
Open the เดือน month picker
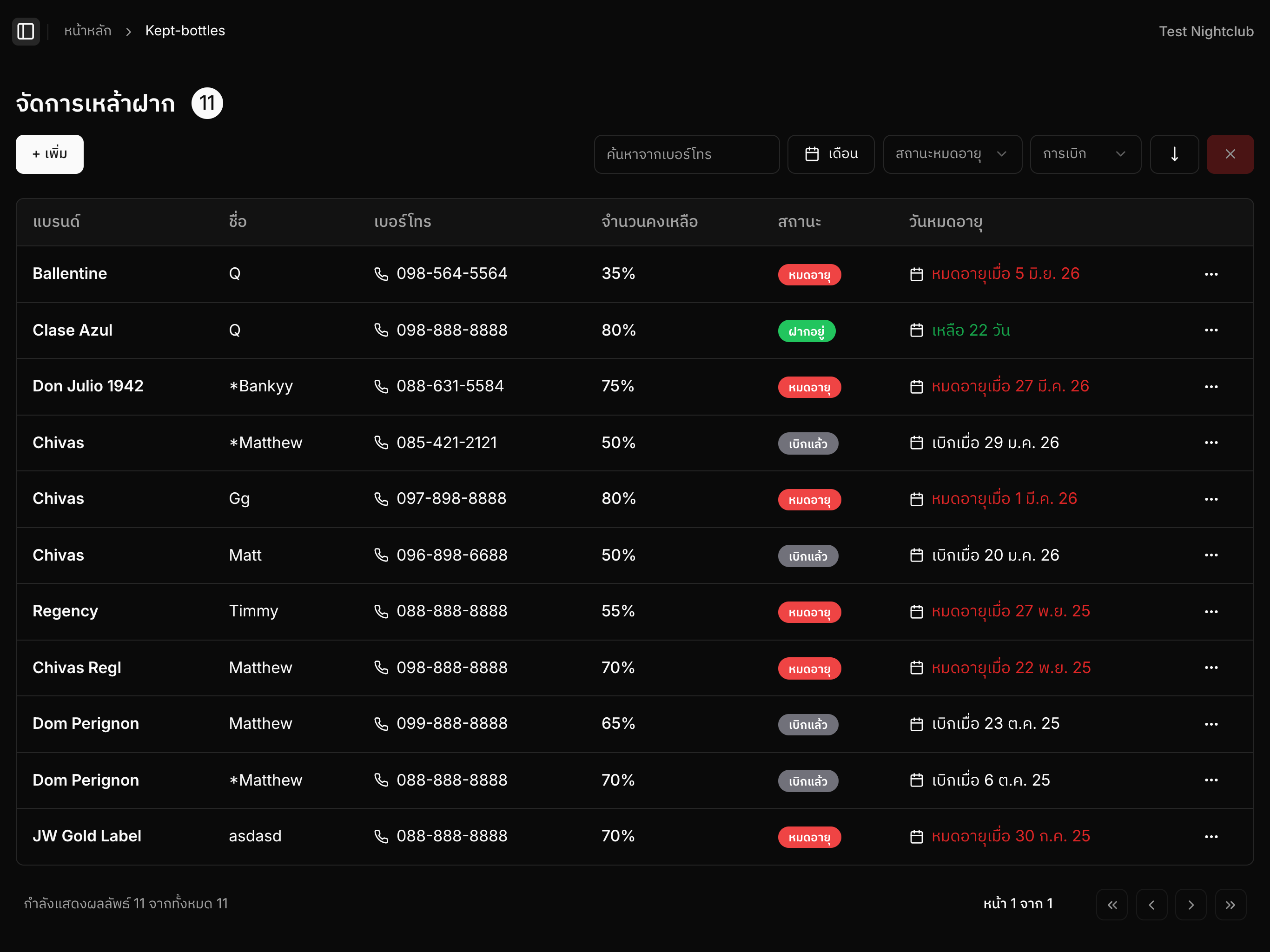(831, 154)
